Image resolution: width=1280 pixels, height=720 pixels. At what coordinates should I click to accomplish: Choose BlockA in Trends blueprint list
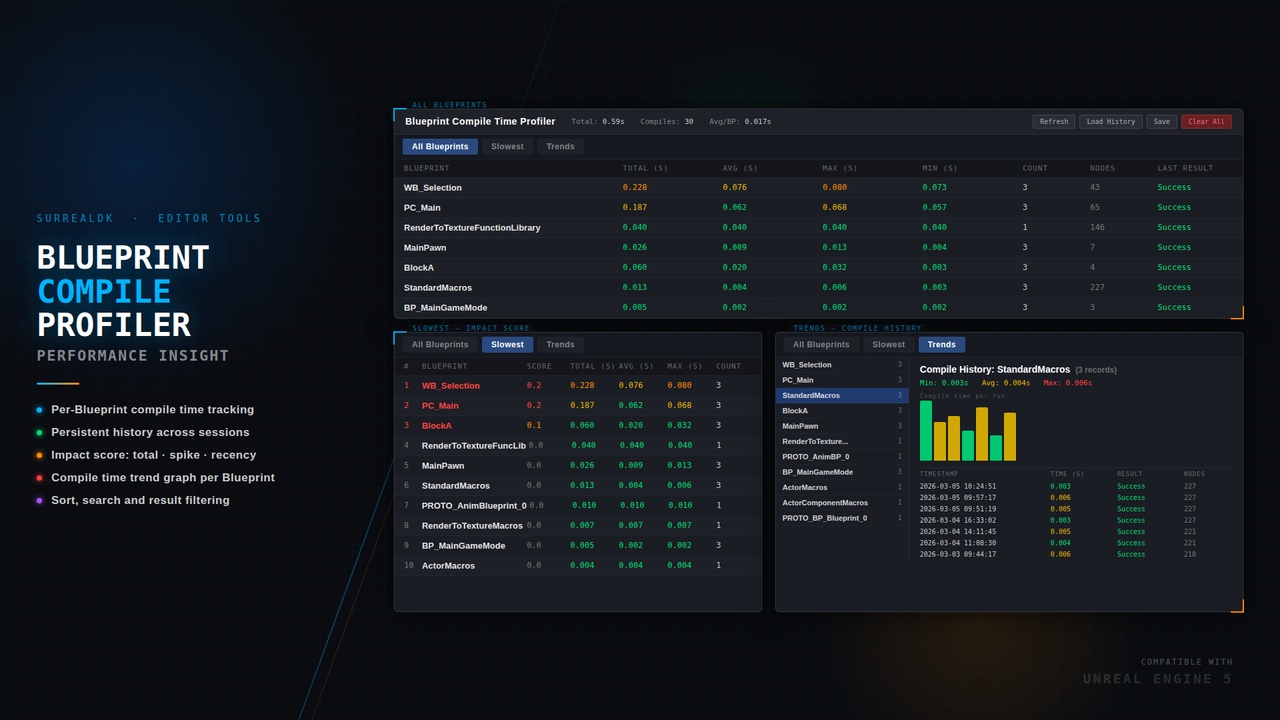coord(842,411)
